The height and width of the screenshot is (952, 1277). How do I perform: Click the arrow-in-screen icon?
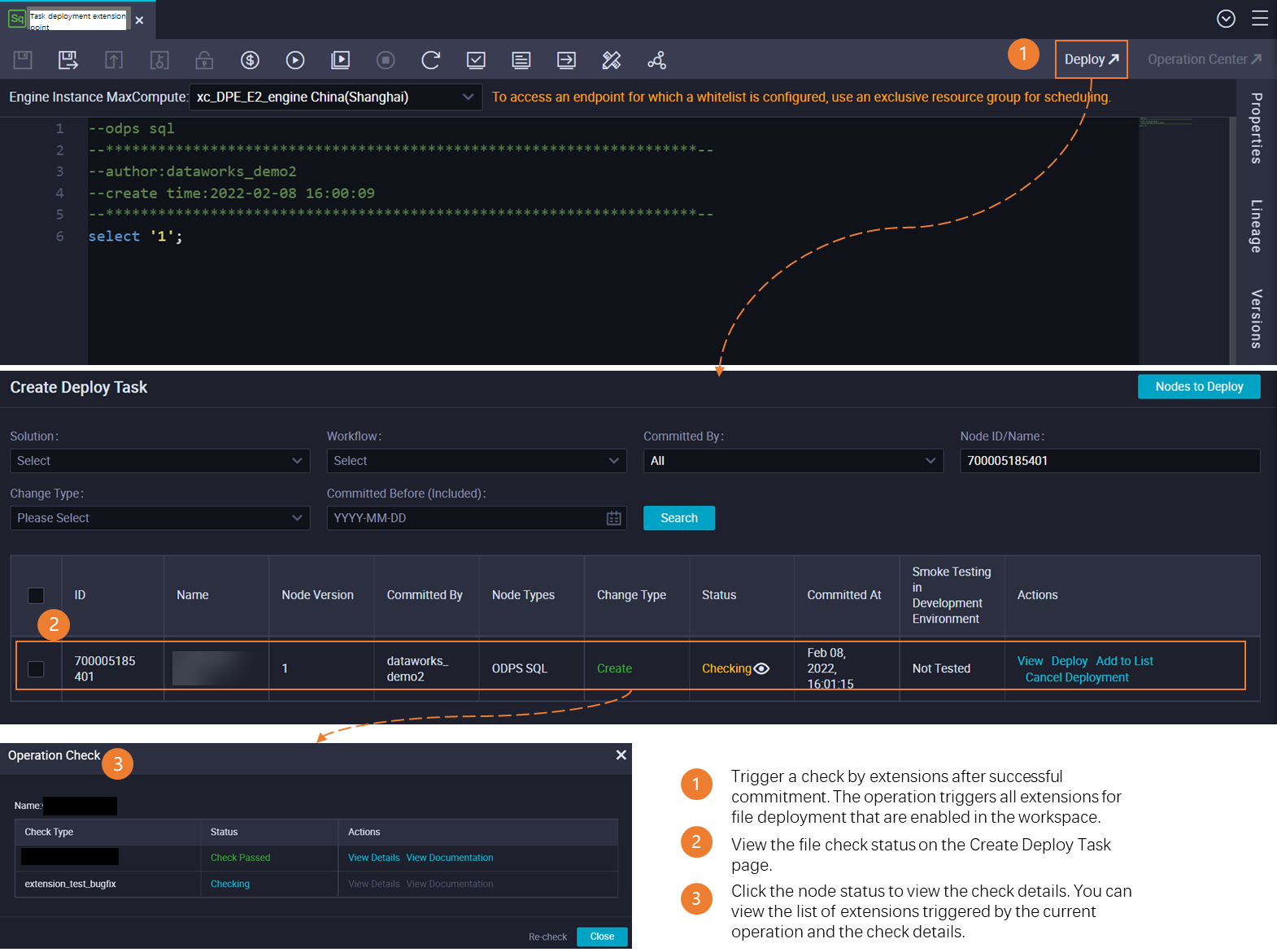[566, 59]
